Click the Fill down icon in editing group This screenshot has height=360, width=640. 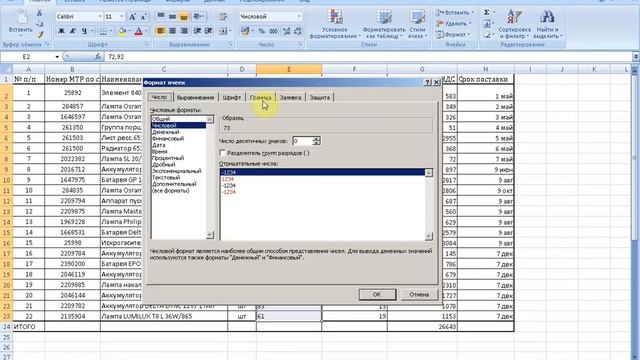487,24
